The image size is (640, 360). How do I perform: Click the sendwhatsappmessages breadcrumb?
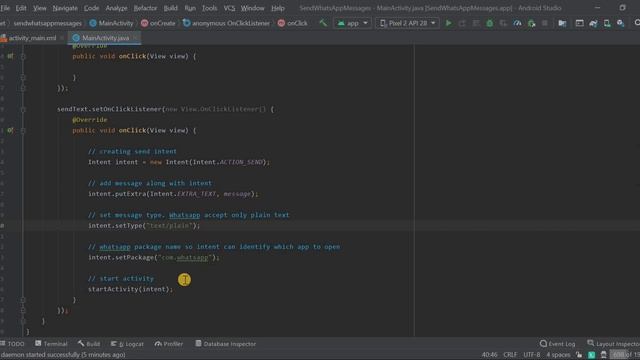click(x=47, y=23)
